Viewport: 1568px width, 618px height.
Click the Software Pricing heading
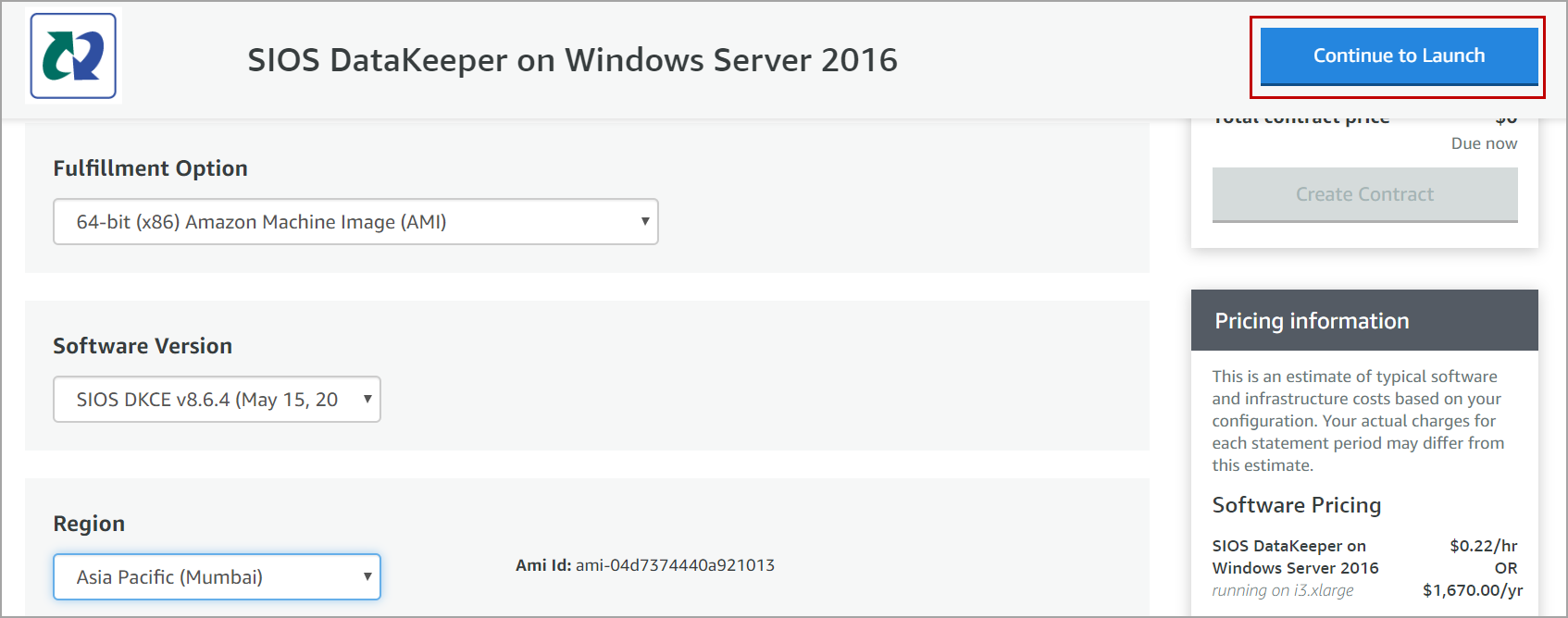click(x=1296, y=505)
